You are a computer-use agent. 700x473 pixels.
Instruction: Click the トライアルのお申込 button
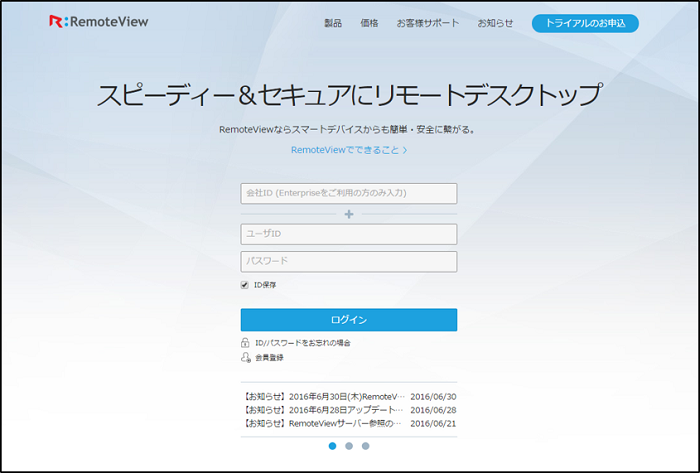point(585,23)
